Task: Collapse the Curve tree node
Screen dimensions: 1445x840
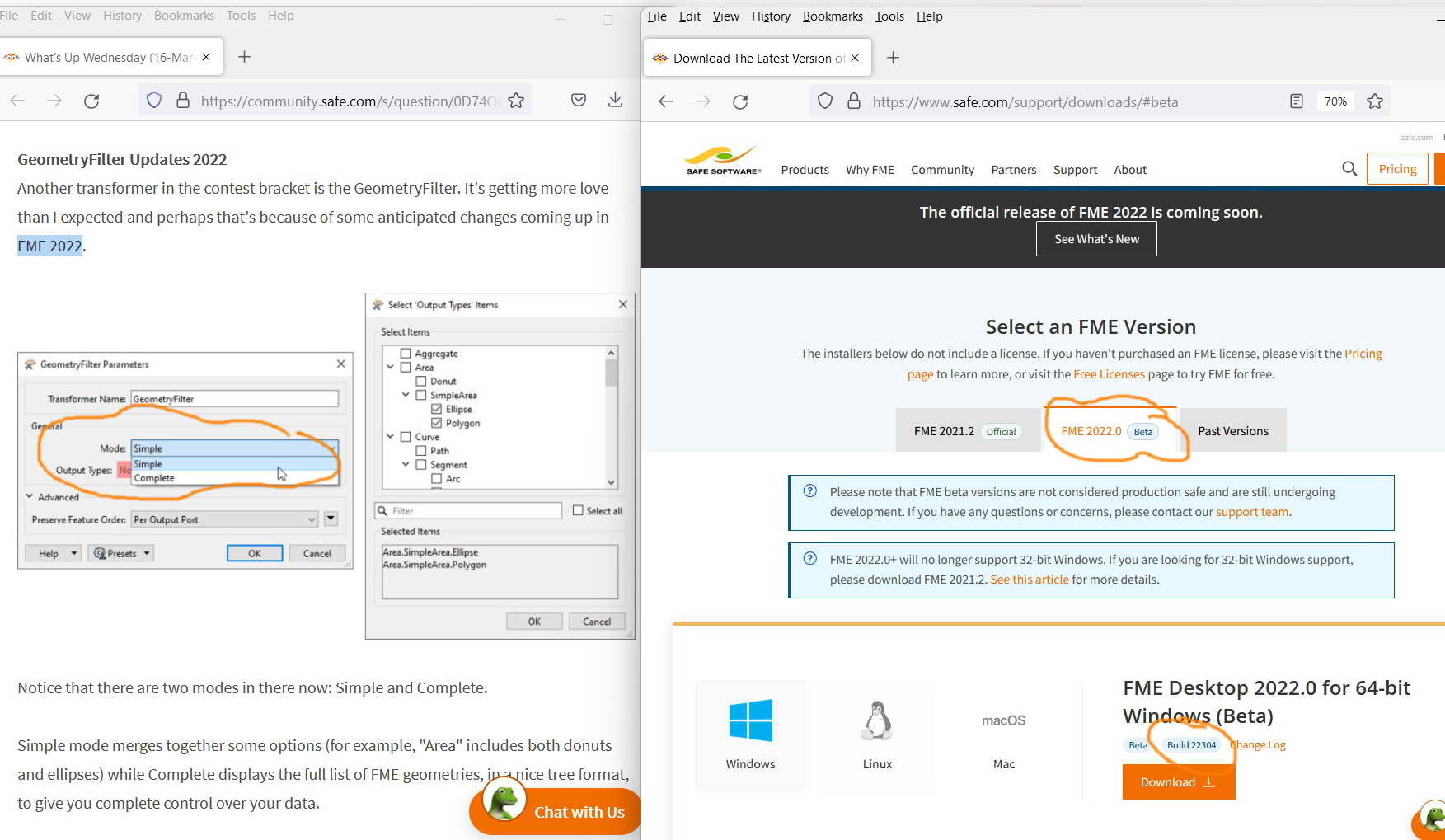Action: pyautogui.click(x=391, y=437)
